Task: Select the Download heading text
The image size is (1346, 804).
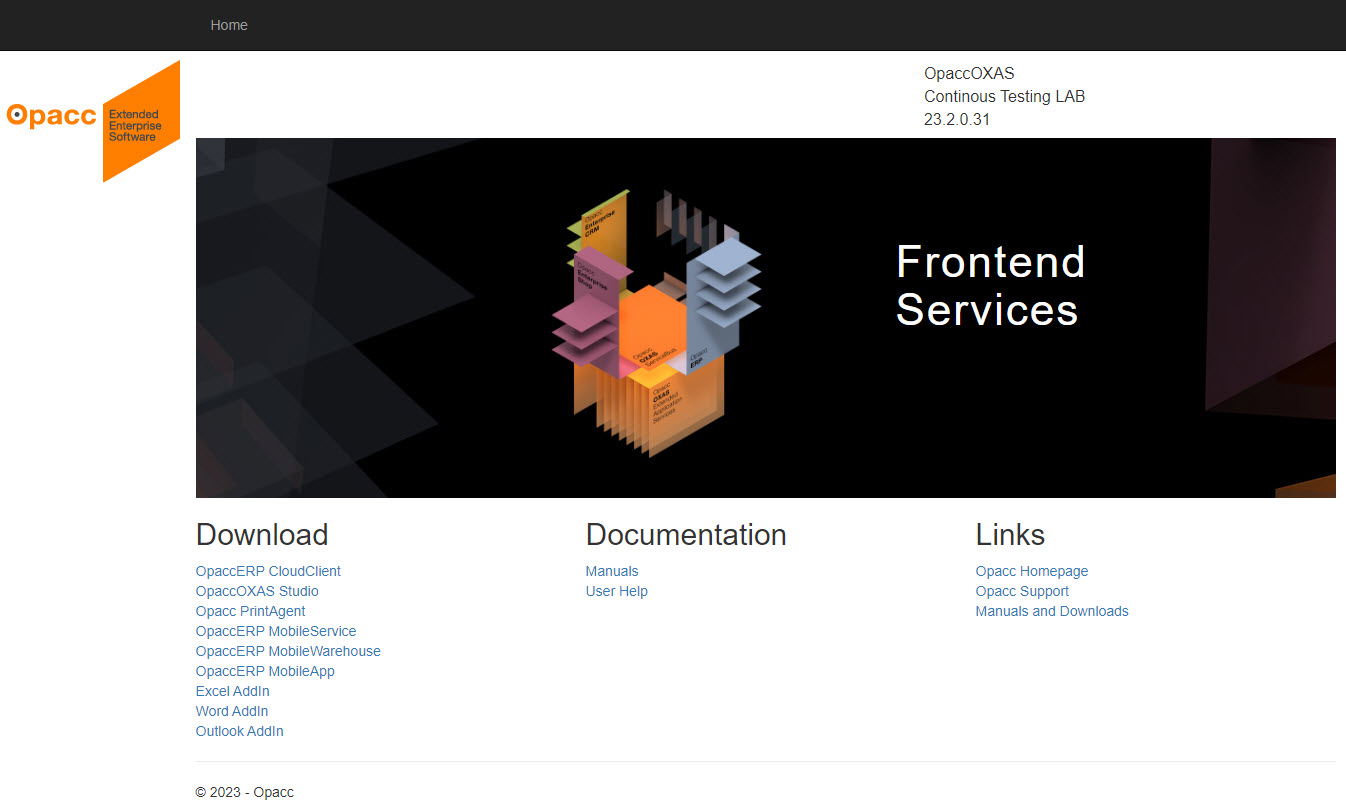Action: pyautogui.click(x=262, y=535)
